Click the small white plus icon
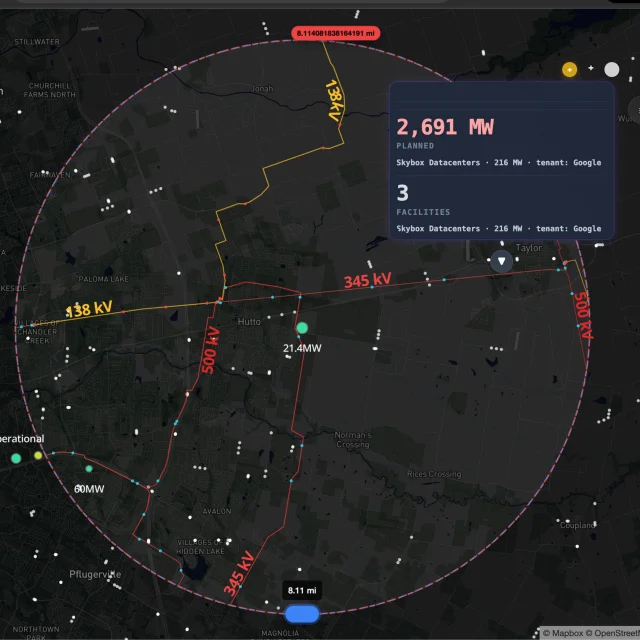 (x=591, y=68)
